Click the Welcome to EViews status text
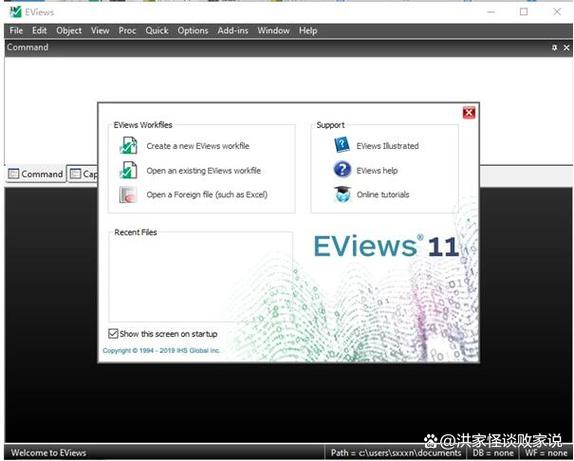Viewport: 574px width, 461px height. coord(49,453)
